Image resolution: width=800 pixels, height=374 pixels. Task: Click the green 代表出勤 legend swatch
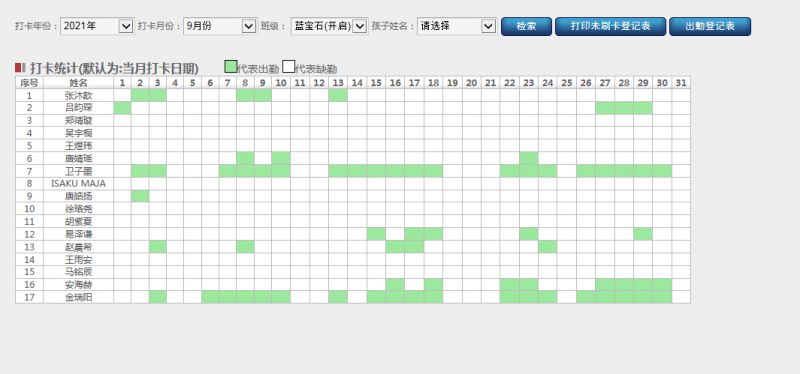pos(231,67)
